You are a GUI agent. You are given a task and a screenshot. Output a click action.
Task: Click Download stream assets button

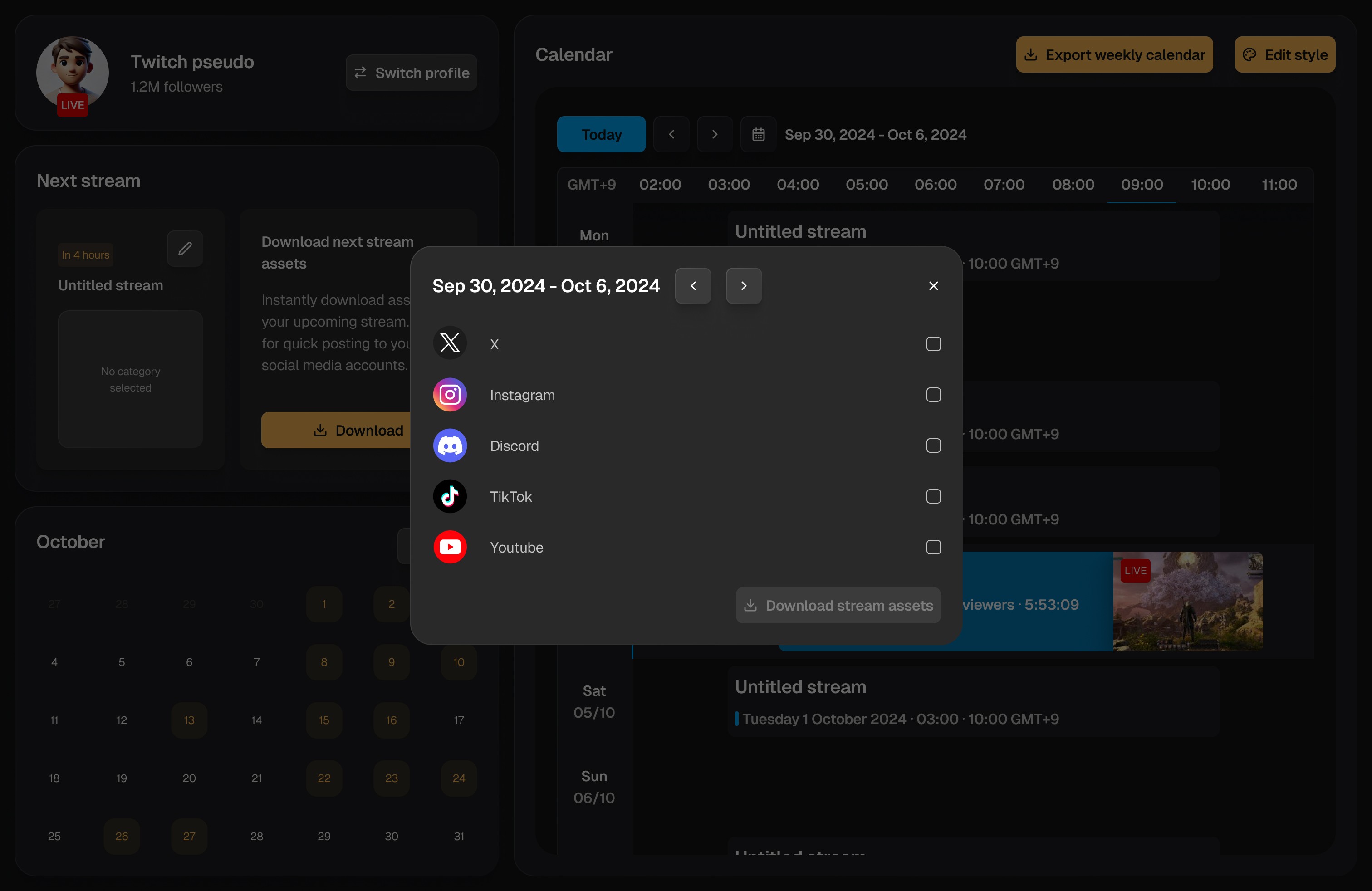pos(838,605)
